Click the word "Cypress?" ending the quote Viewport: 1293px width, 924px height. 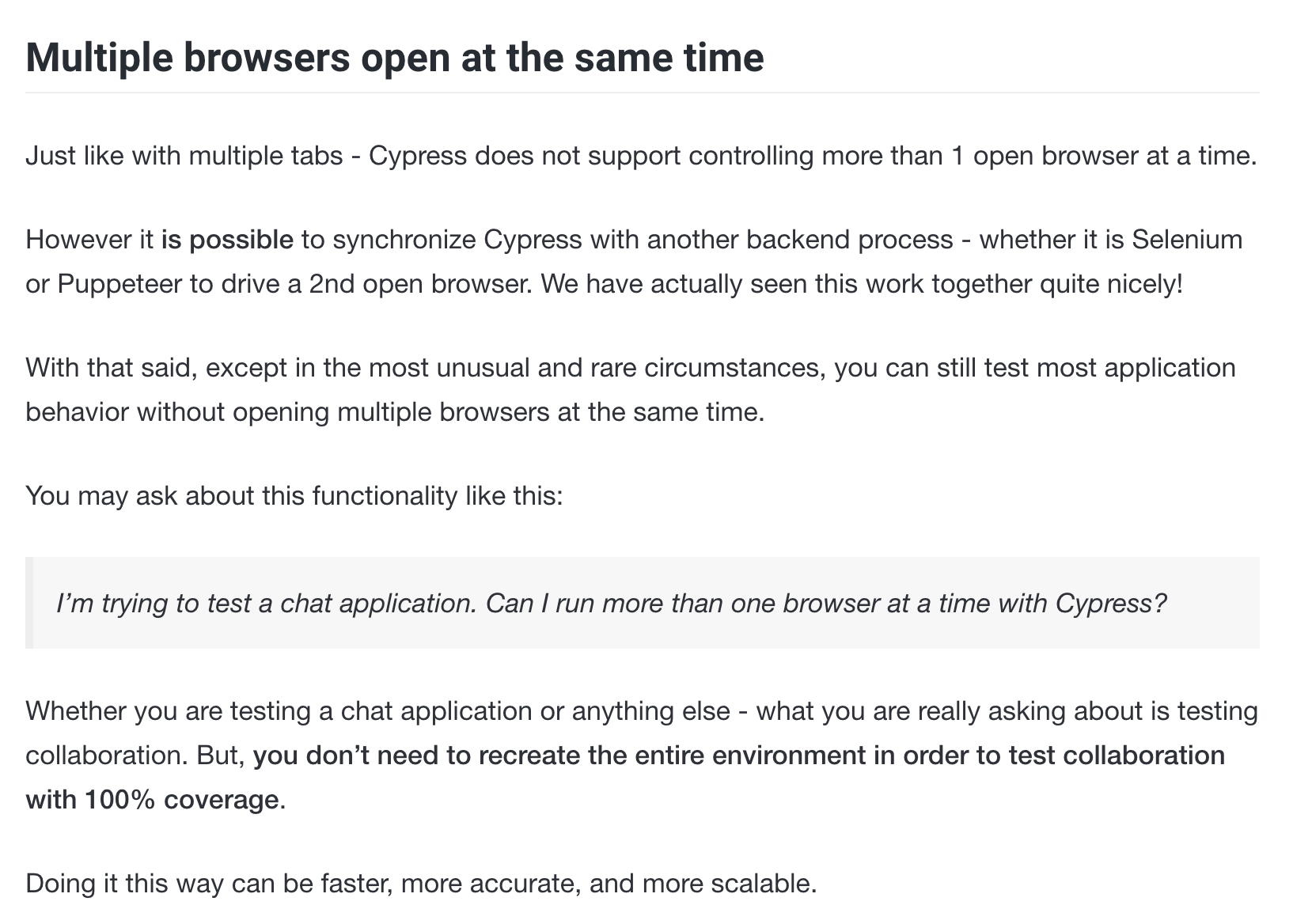point(1111,604)
